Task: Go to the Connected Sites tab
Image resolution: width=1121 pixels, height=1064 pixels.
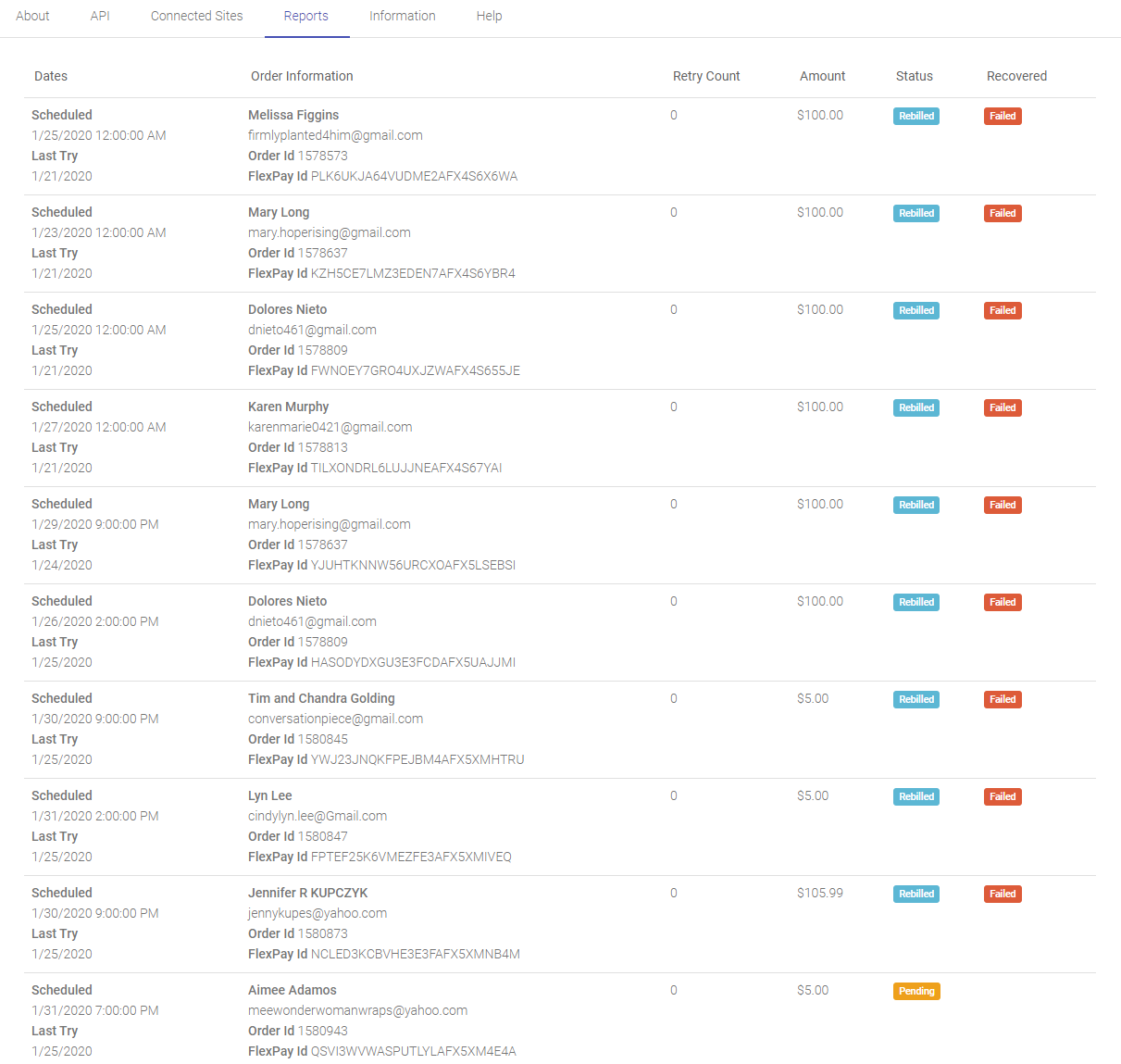Action: (196, 16)
